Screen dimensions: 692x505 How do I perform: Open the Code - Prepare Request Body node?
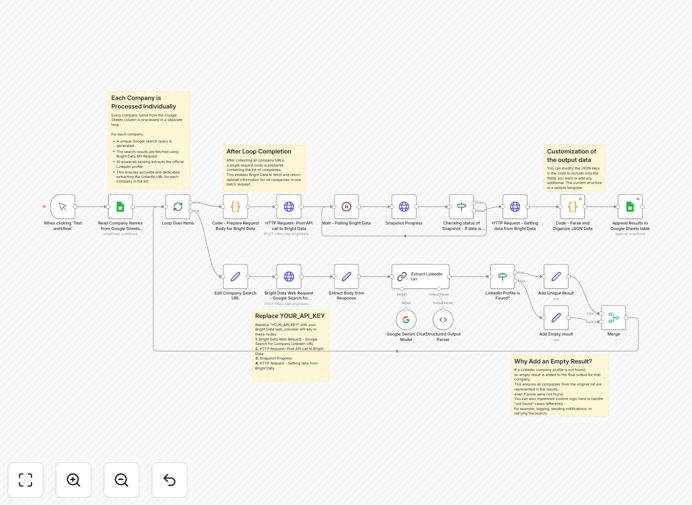pyautogui.click(x=235, y=206)
